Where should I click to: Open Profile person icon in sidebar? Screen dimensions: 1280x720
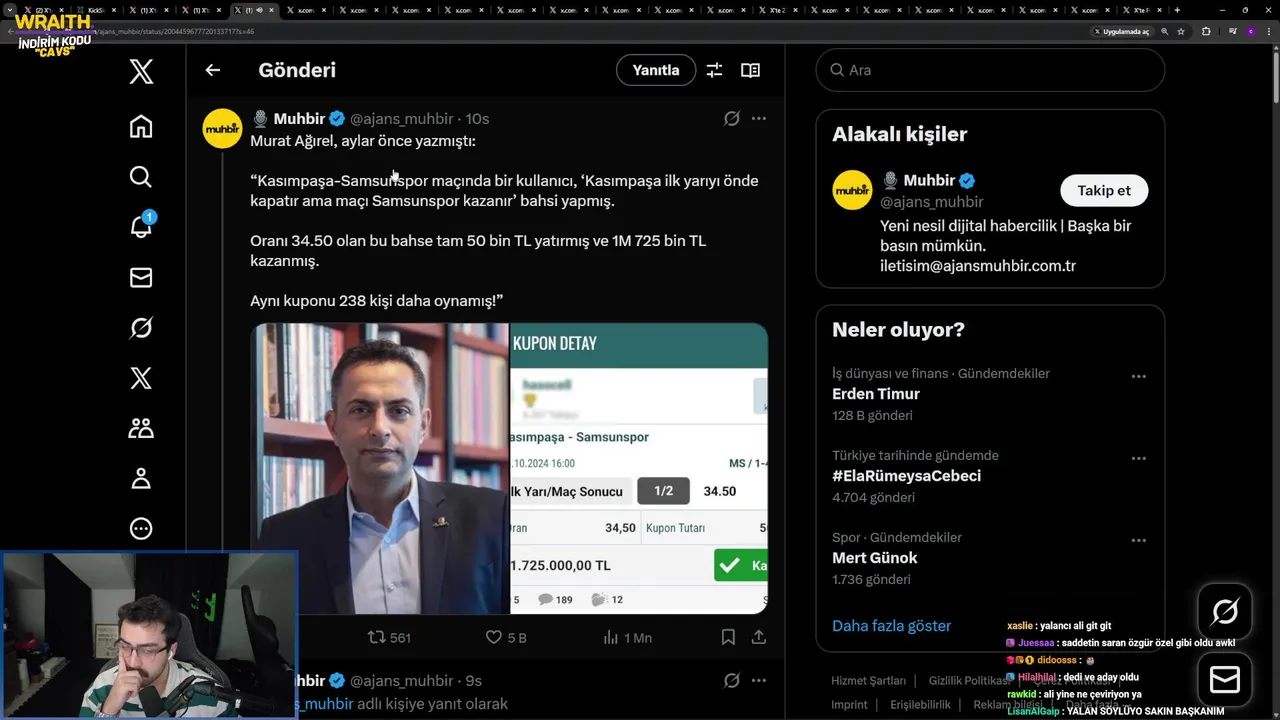pyautogui.click(x=141, y=478)
